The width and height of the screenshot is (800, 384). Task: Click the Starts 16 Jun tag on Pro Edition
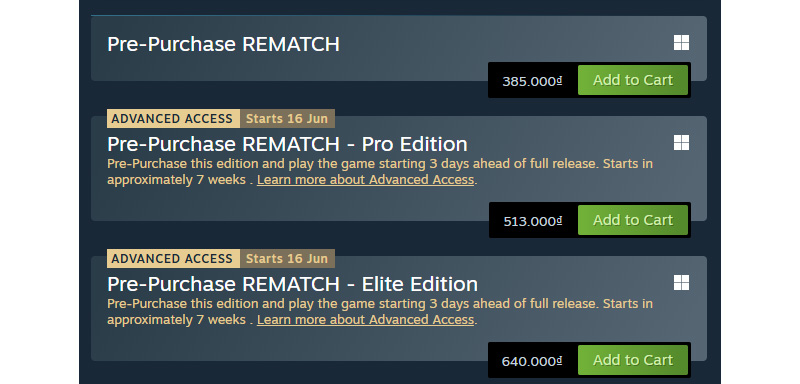pyautogui.click(x=287, y=118)
